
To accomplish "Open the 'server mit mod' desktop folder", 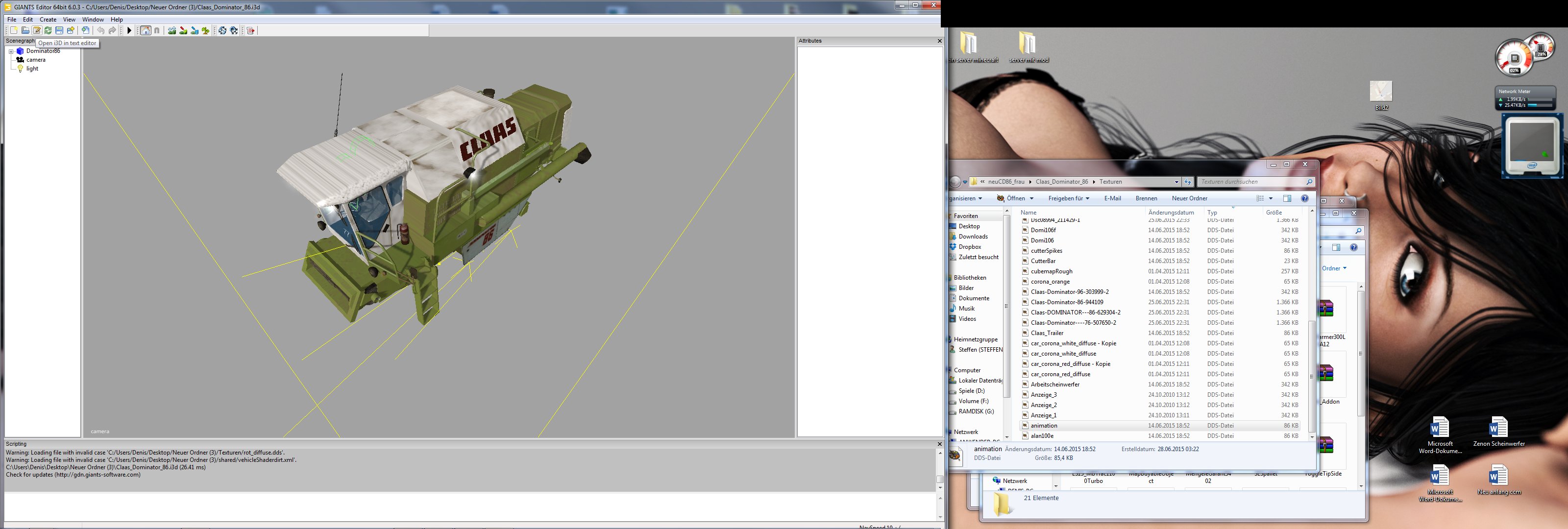I will coord(1029,47).
